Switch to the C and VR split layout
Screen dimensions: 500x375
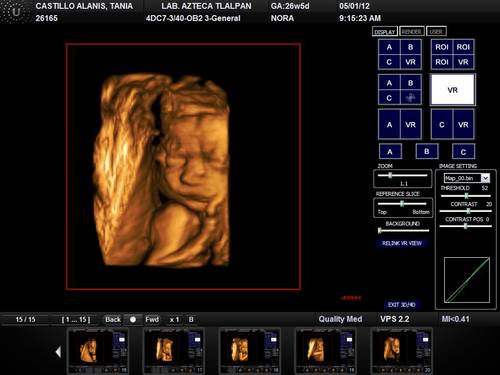coord(453,124)
